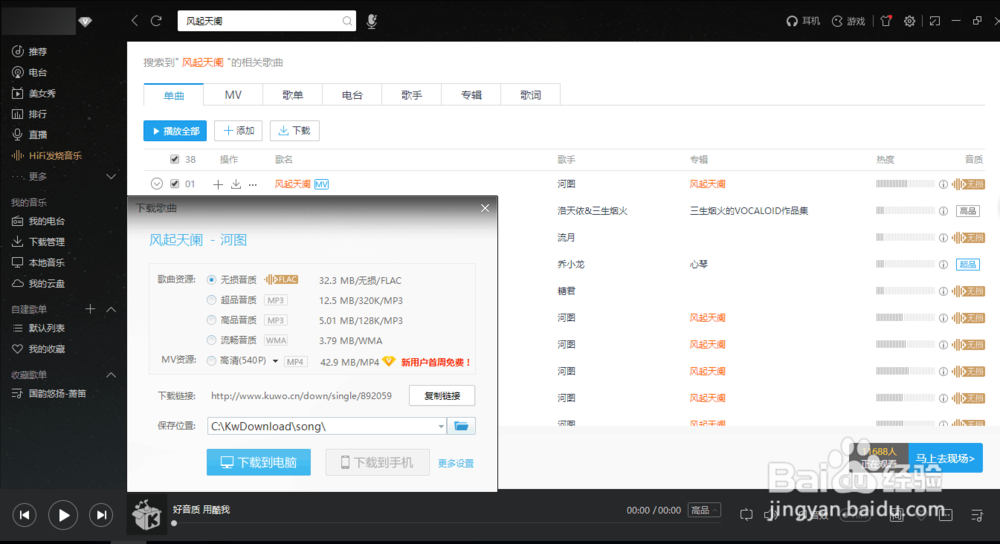Click the 复制链接 button
1000x544 pixels.
[x=442, y=395]
